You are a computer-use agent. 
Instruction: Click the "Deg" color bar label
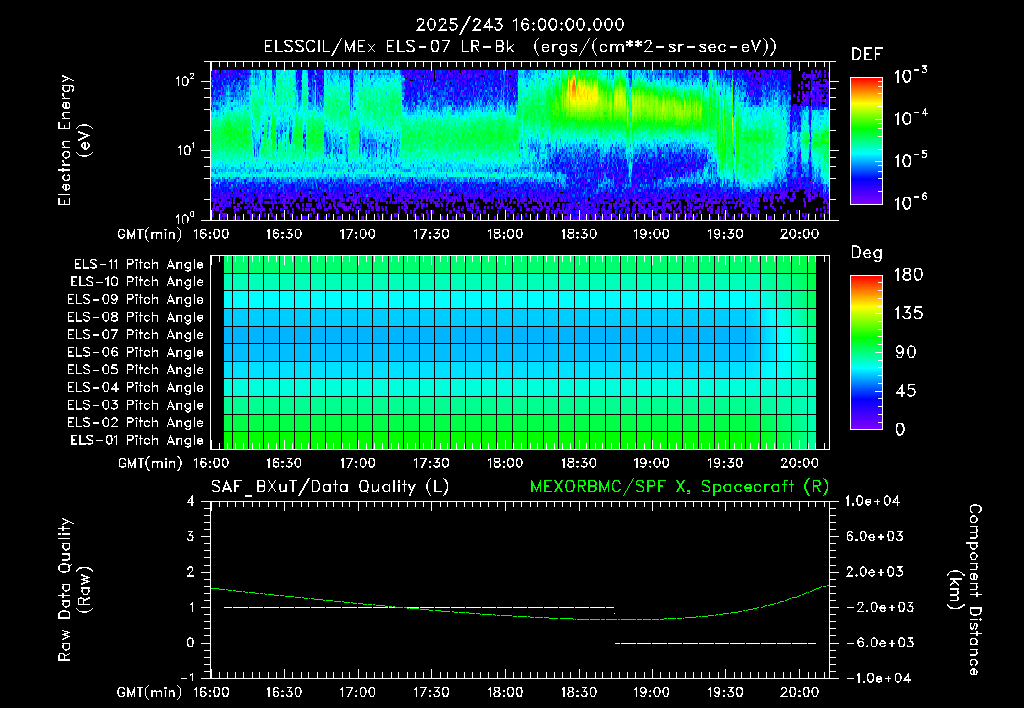coord(867,253)
